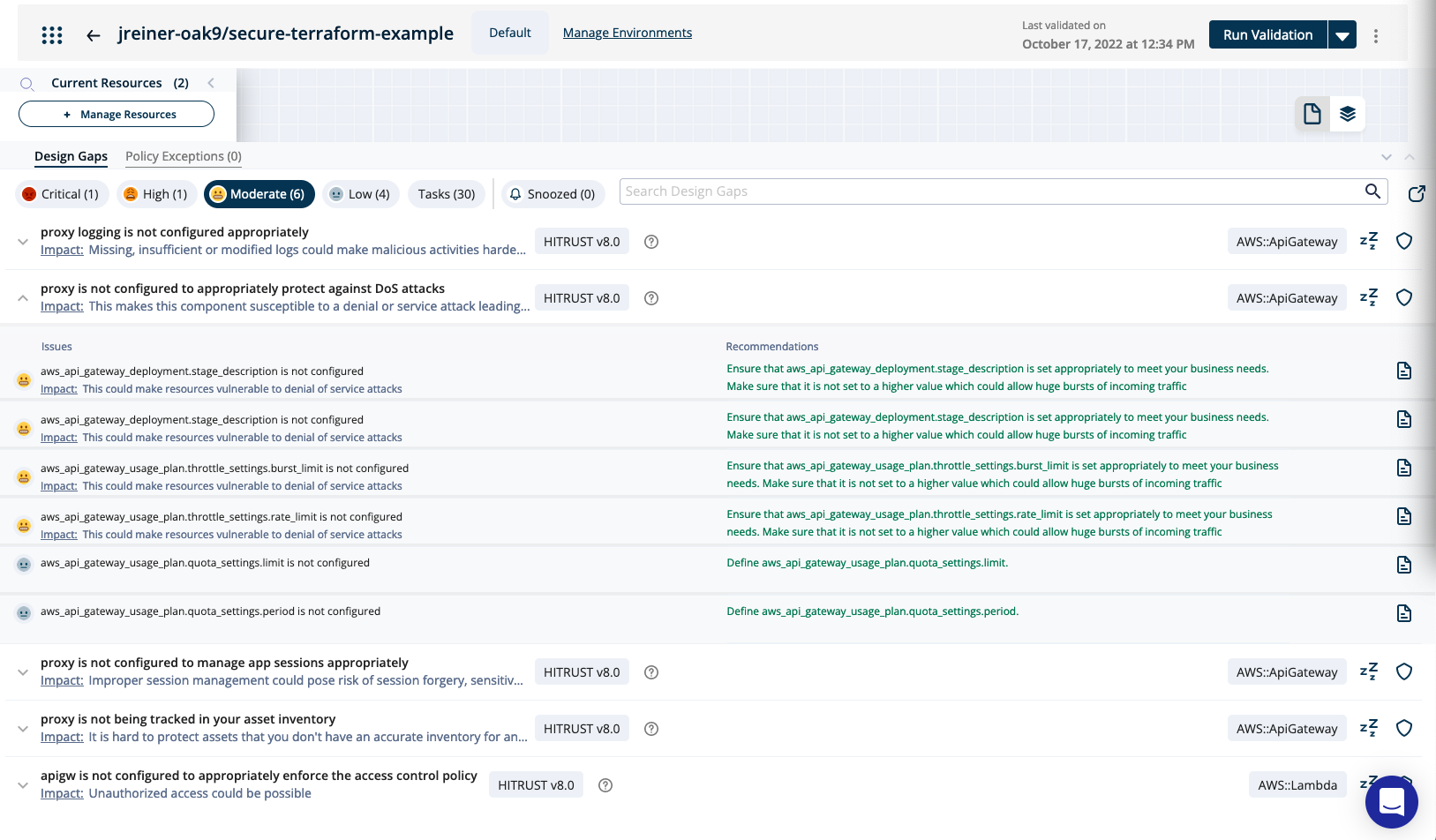Image resolution: width=1436 pixels, height=840 pixels.
Task: Collapse design gaps panel with down chevron
Action: (1387, 157)
